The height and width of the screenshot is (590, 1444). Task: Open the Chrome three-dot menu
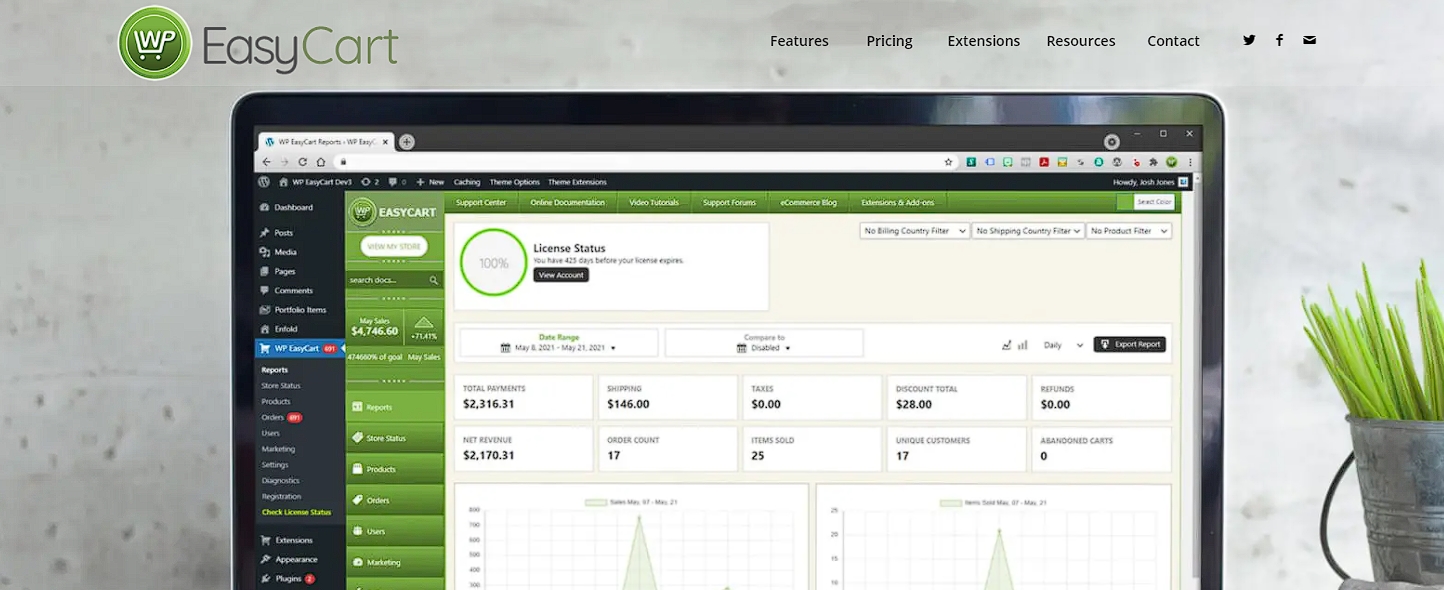tap(1190, 162)
